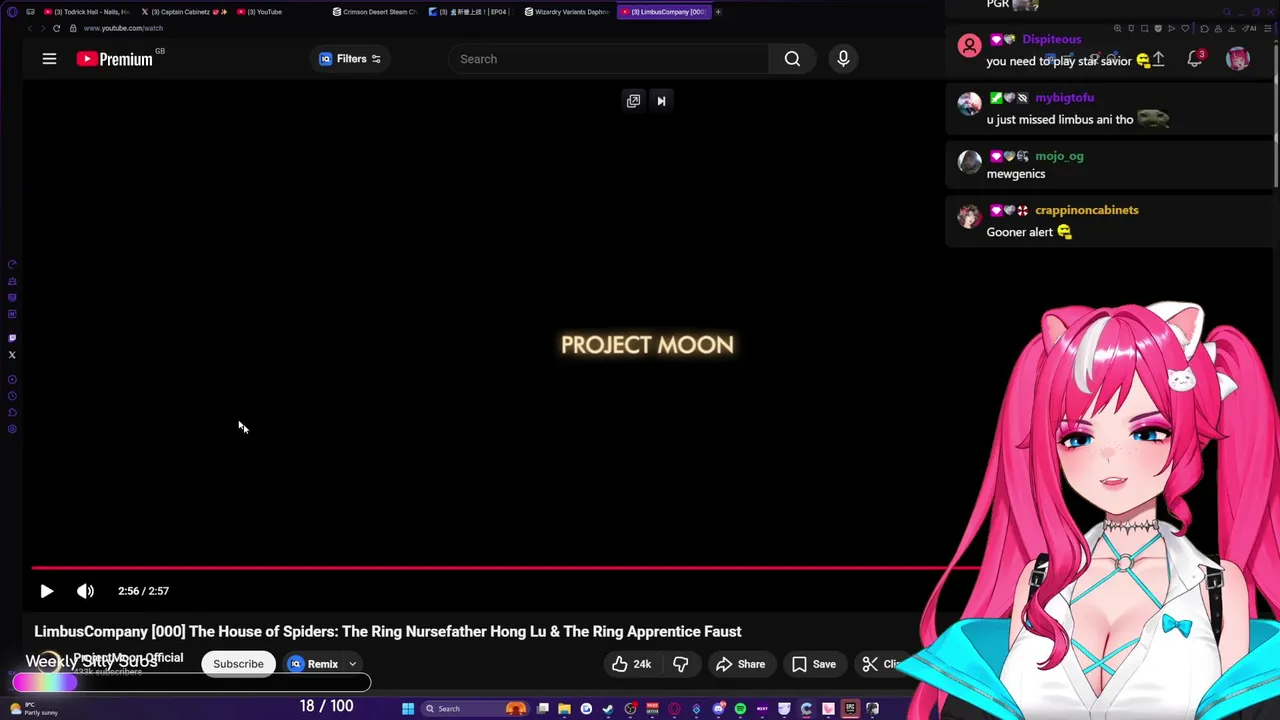Open the weather widget on the taskbar
Screen dimensions: 1280x720
click(x=32, y=709)
